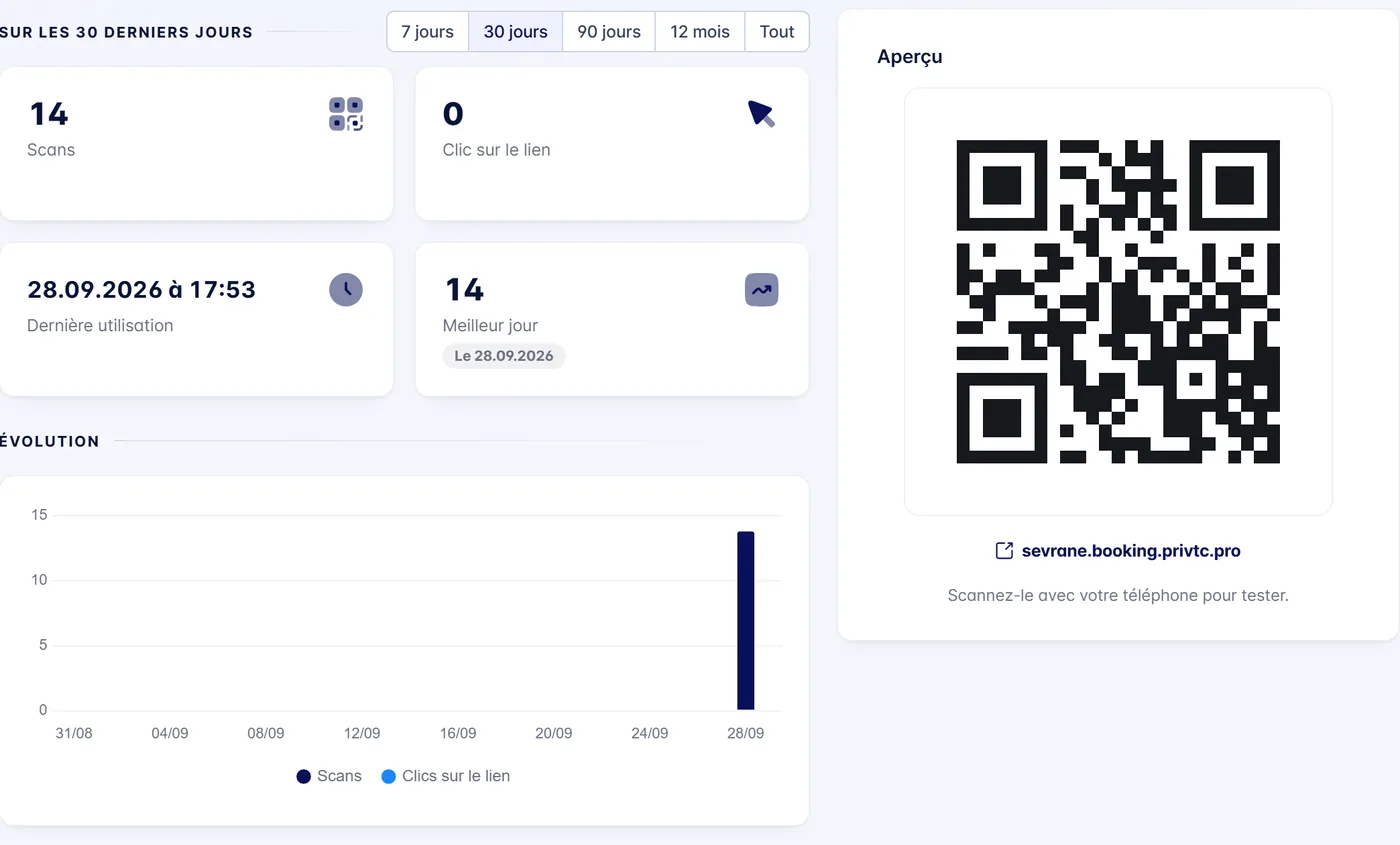The height and width of the screenshot is (845, 1400).
Task: Click the cursor icon on link clicks card
Action: (x=762, y=114)
